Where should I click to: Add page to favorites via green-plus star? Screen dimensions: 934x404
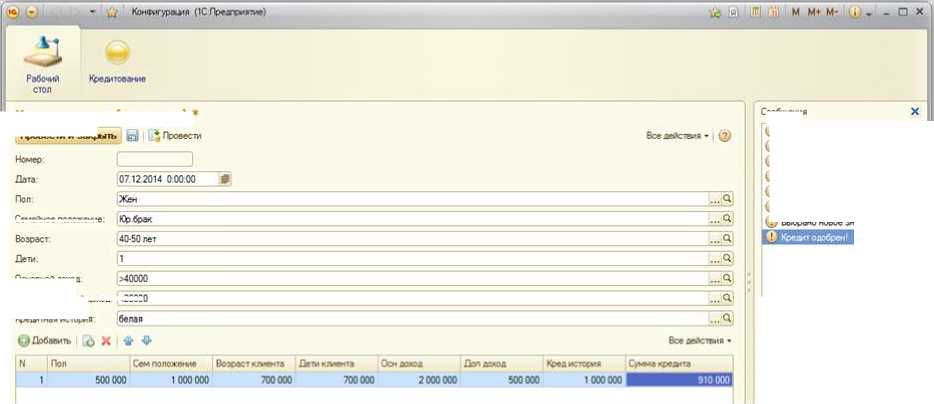(715, 13)
